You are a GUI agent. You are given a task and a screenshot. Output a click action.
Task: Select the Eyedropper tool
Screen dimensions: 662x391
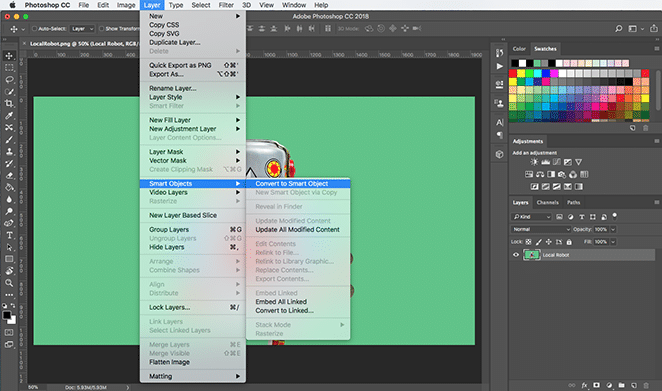coord(9,115)
